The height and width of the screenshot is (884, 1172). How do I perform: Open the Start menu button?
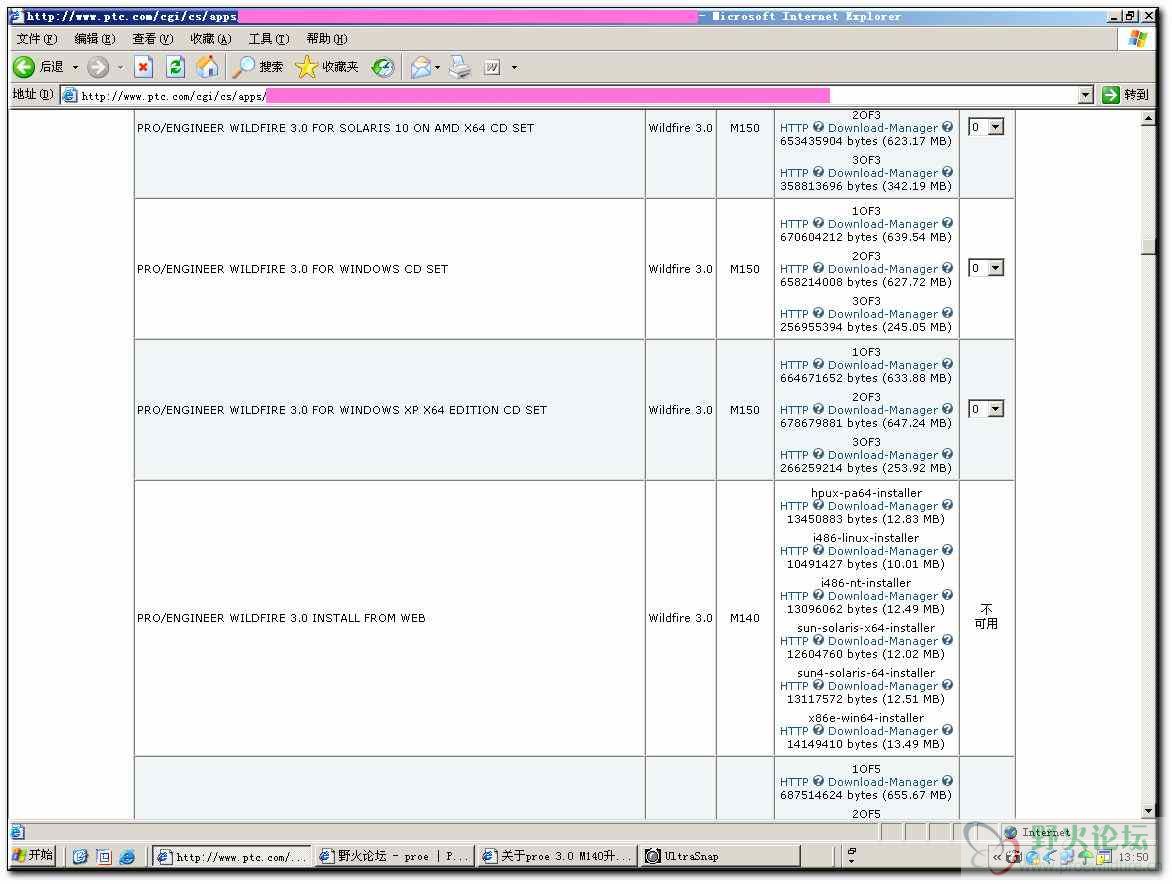pos(34,856)
